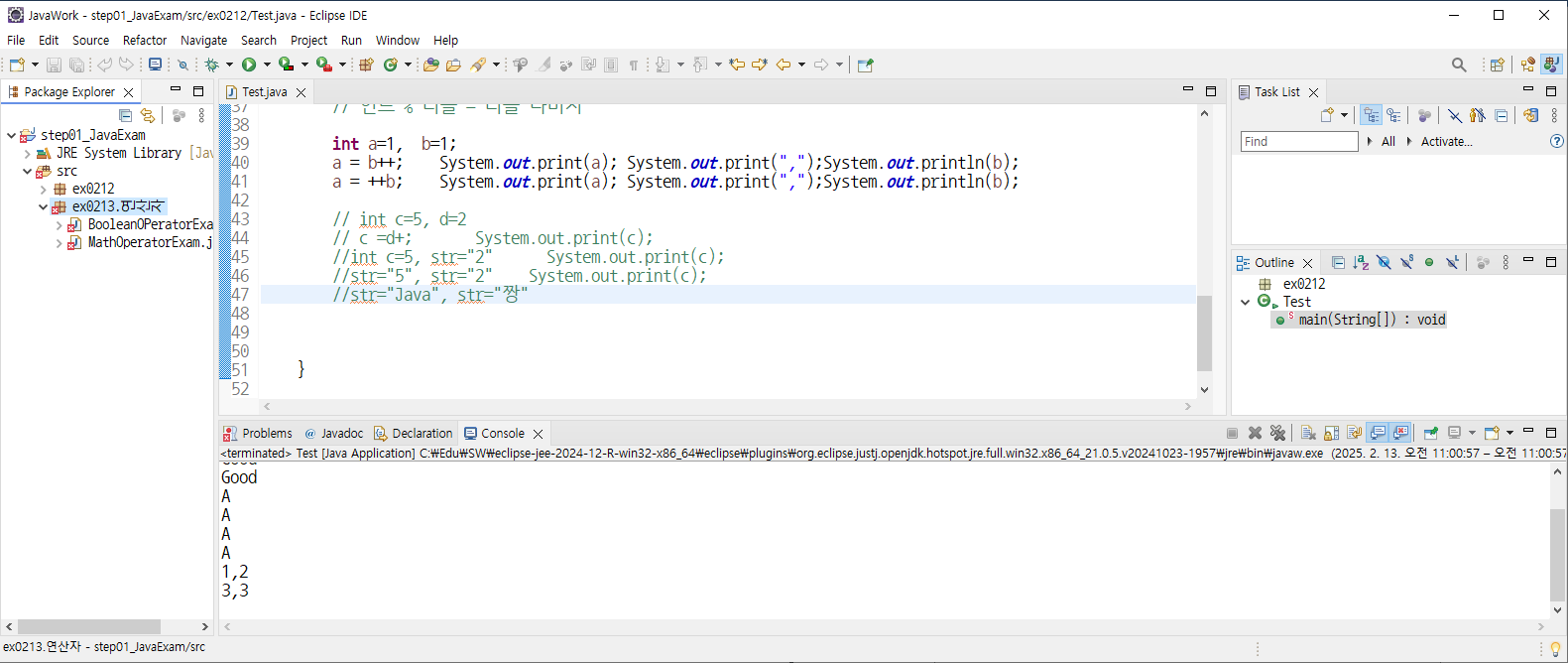Click Task List help question icon
Viewport: 1568px width, 663px height.
click(1557, 141)
